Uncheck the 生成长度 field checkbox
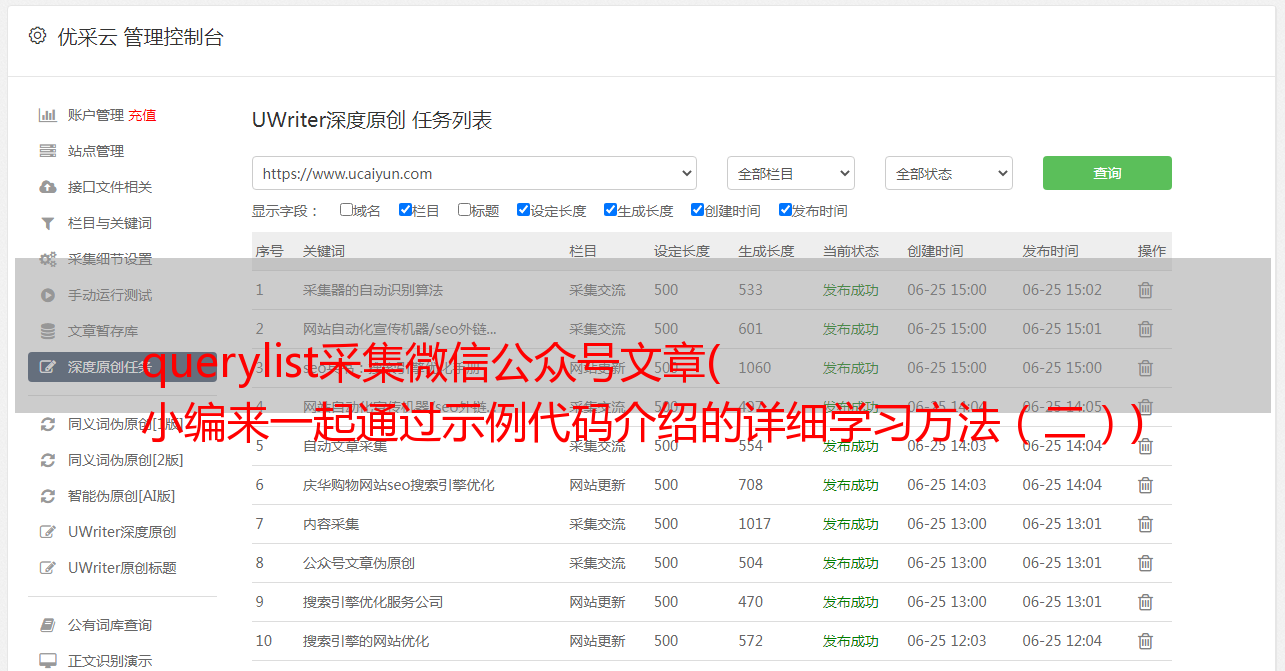1285x671 pixels. 610,210
